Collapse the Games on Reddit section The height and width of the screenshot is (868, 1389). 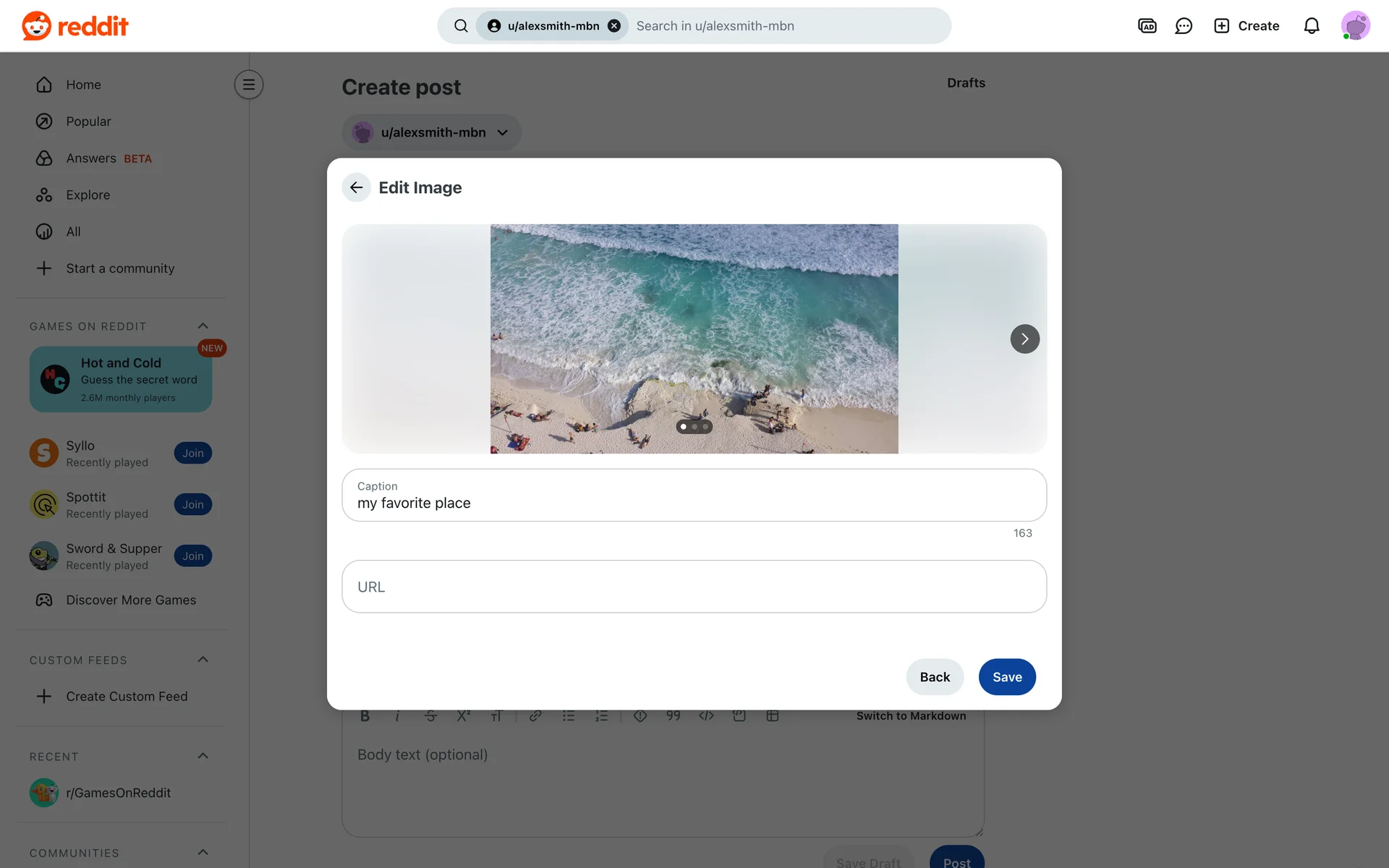tap(203, 326)
